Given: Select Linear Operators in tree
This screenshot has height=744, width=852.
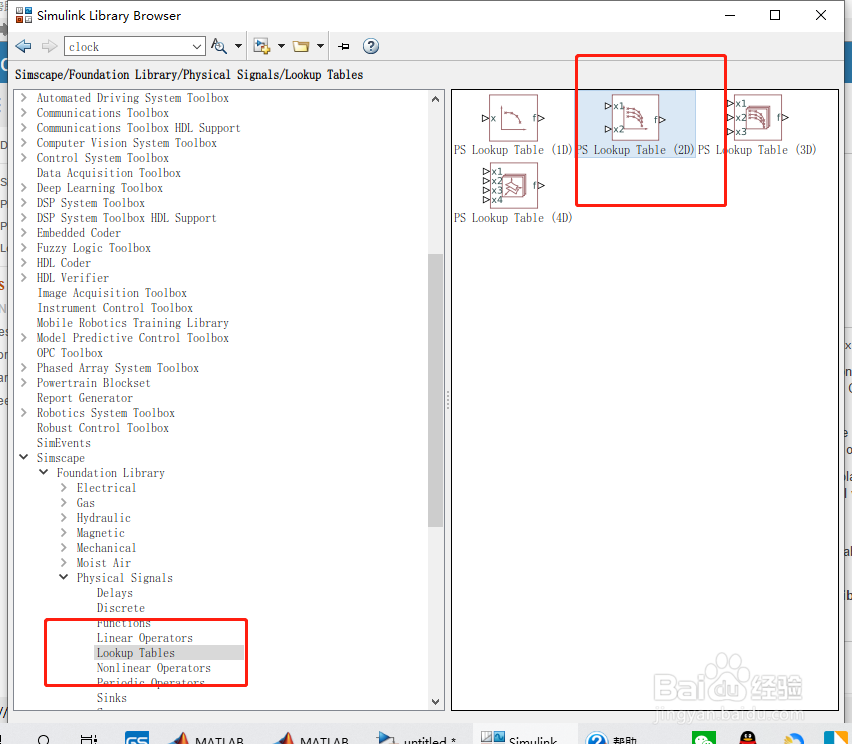Looking at the screenshot, I should tap(145, 637).
